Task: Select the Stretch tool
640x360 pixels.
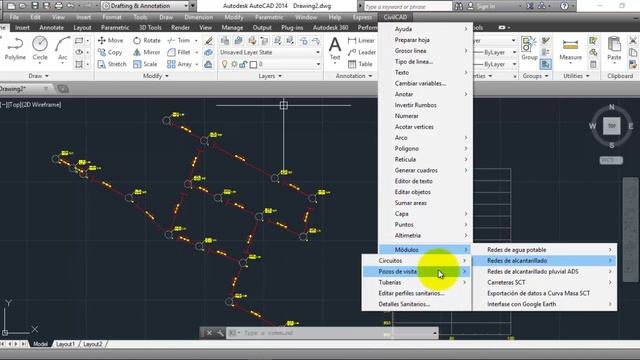Action: click(112, 64)
